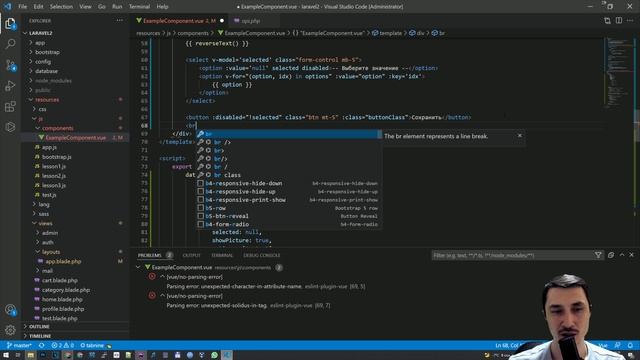Open the Explorer view in the activity bar
This screenshot has height=360, width=640.
pos(10,23)
